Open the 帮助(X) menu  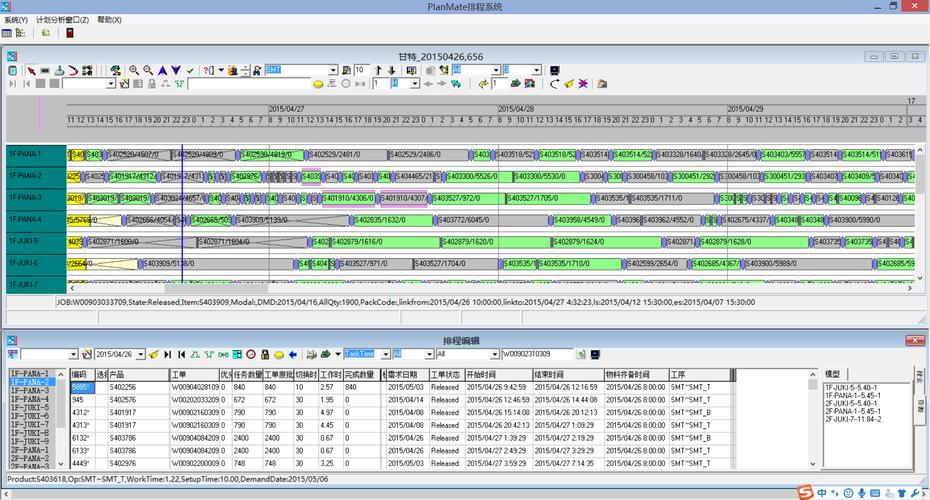pos(109,20)
